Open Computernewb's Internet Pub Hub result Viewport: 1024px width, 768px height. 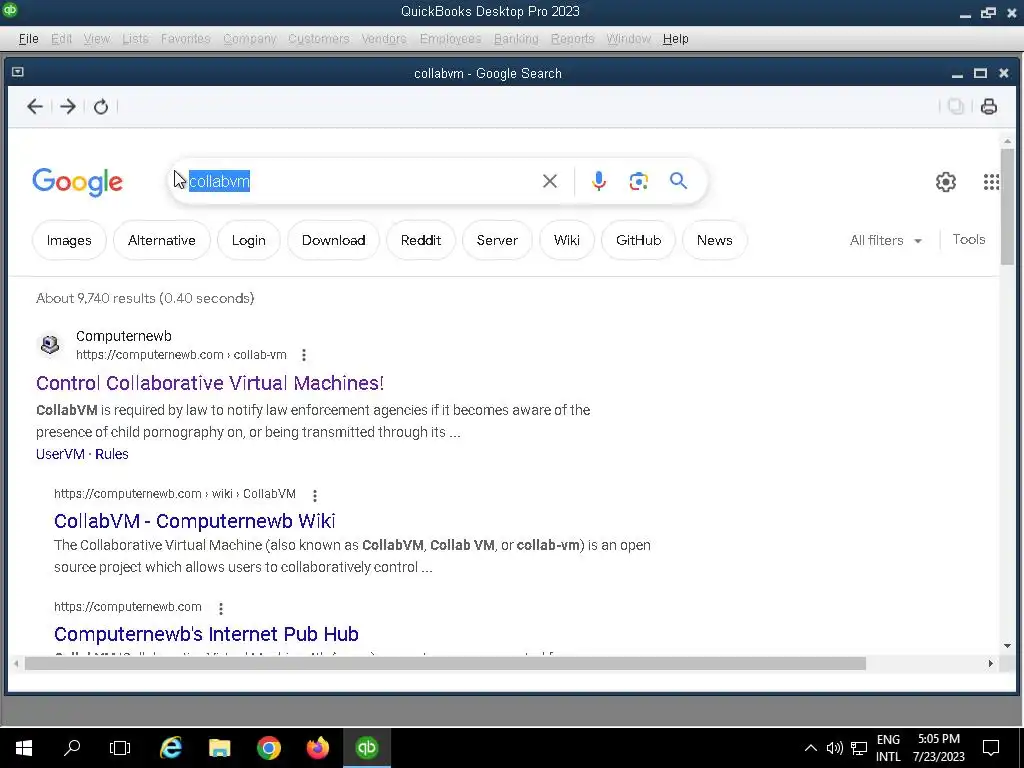coord(206,633)
